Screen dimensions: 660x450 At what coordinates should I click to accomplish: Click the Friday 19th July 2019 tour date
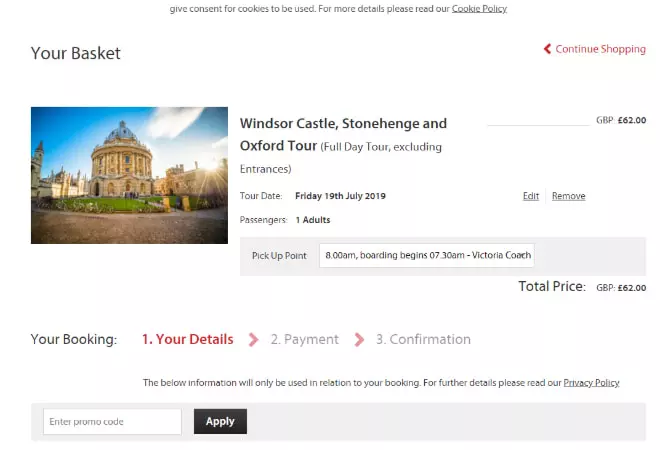point(340,196)
